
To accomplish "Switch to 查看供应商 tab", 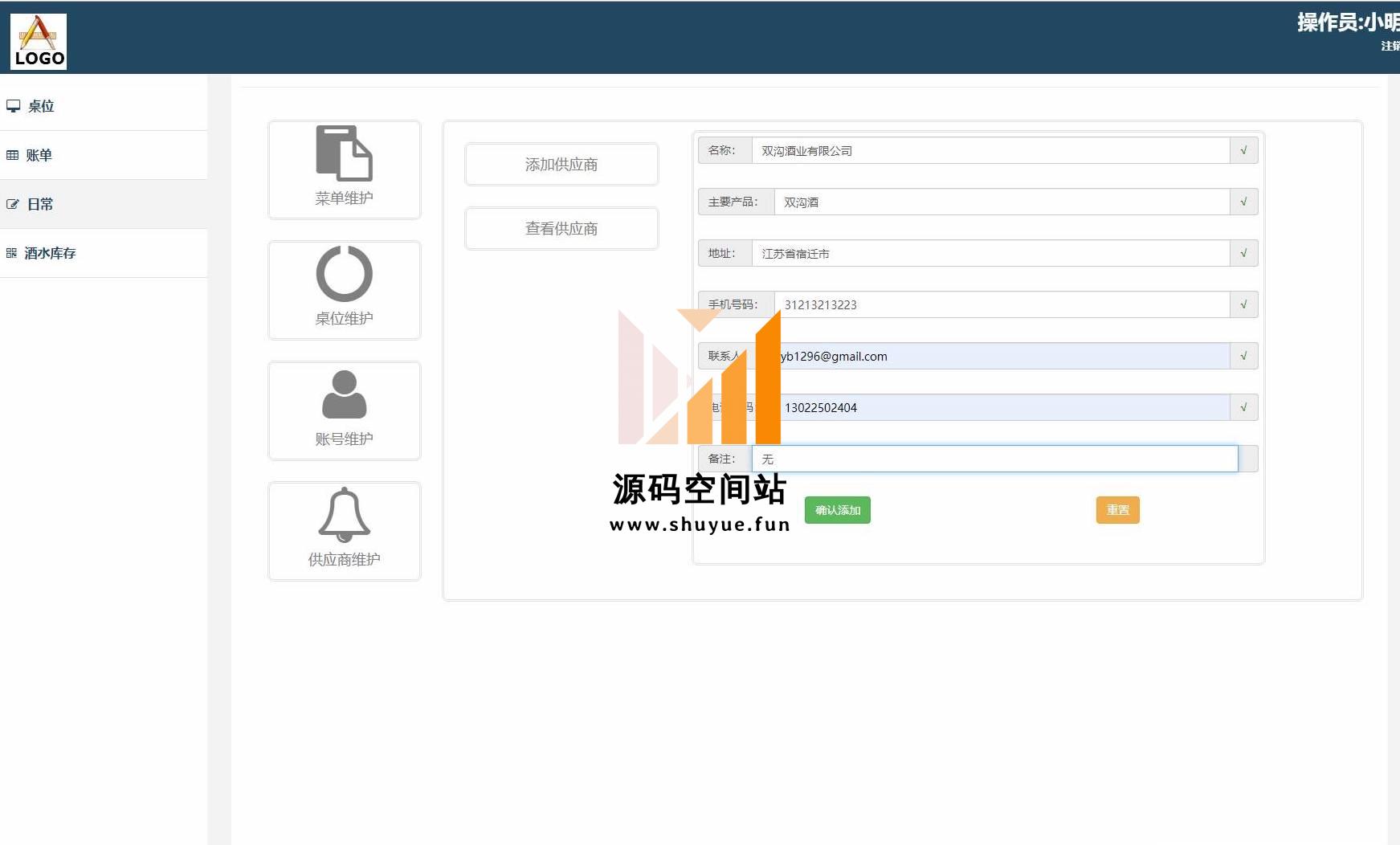I will (561, 229).
